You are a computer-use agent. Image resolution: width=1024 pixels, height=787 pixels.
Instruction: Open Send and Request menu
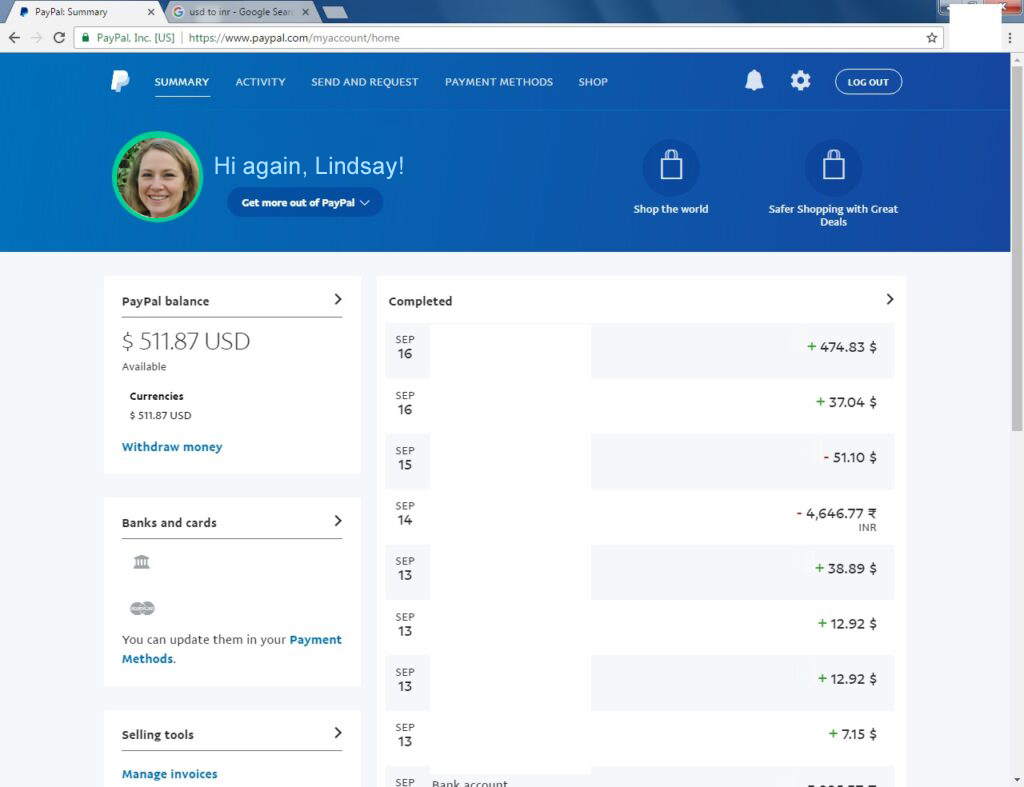(x=364, y=82)
